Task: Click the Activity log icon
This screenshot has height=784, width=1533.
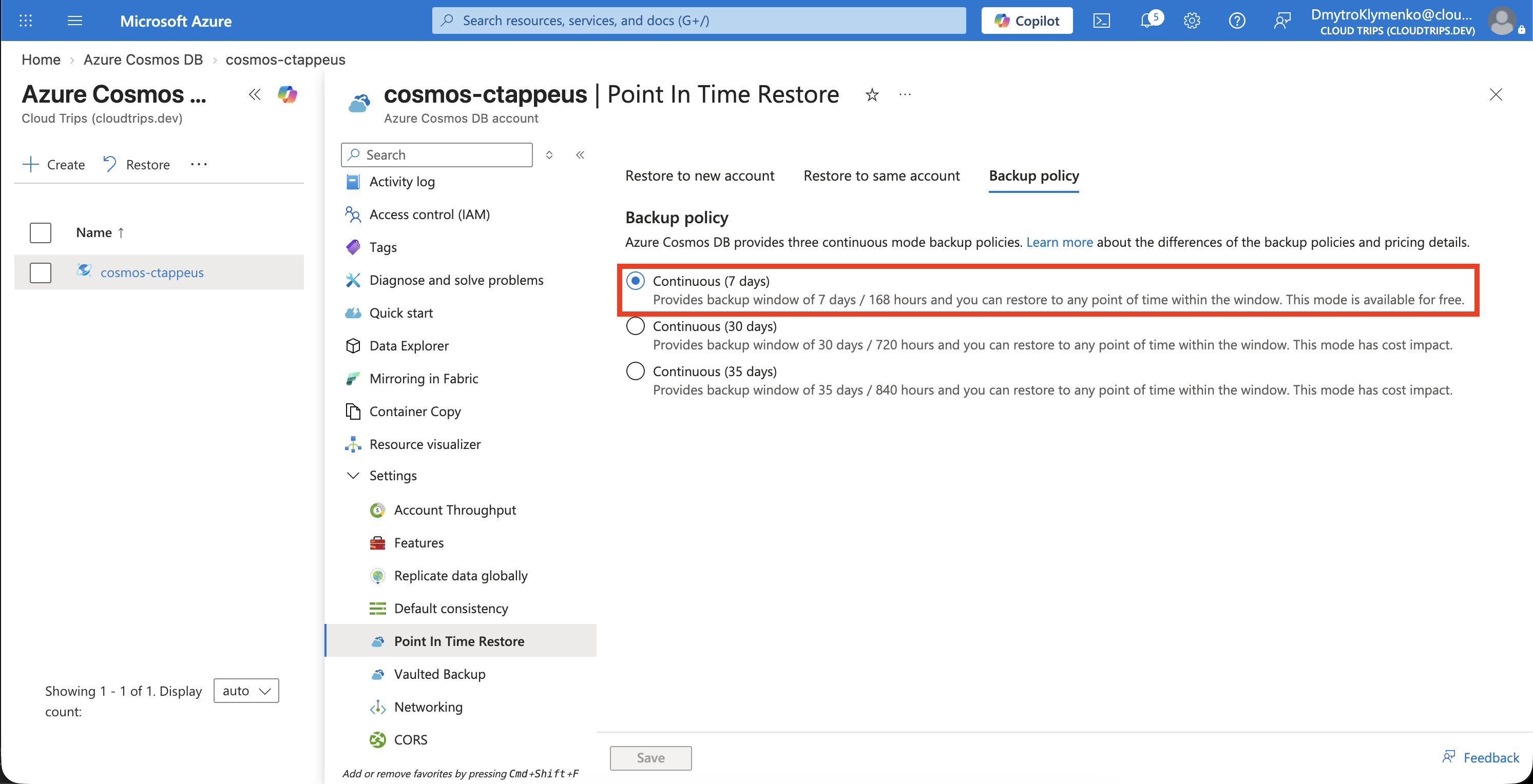Action: coord(353,182)
